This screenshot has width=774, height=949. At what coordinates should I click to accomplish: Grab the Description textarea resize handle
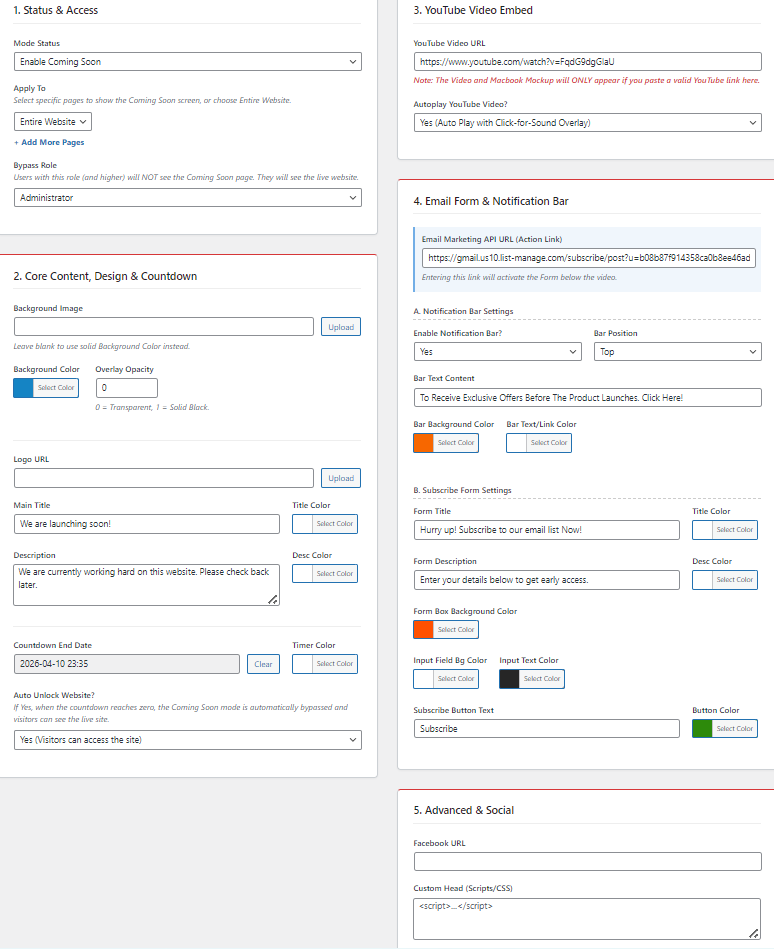274,600
